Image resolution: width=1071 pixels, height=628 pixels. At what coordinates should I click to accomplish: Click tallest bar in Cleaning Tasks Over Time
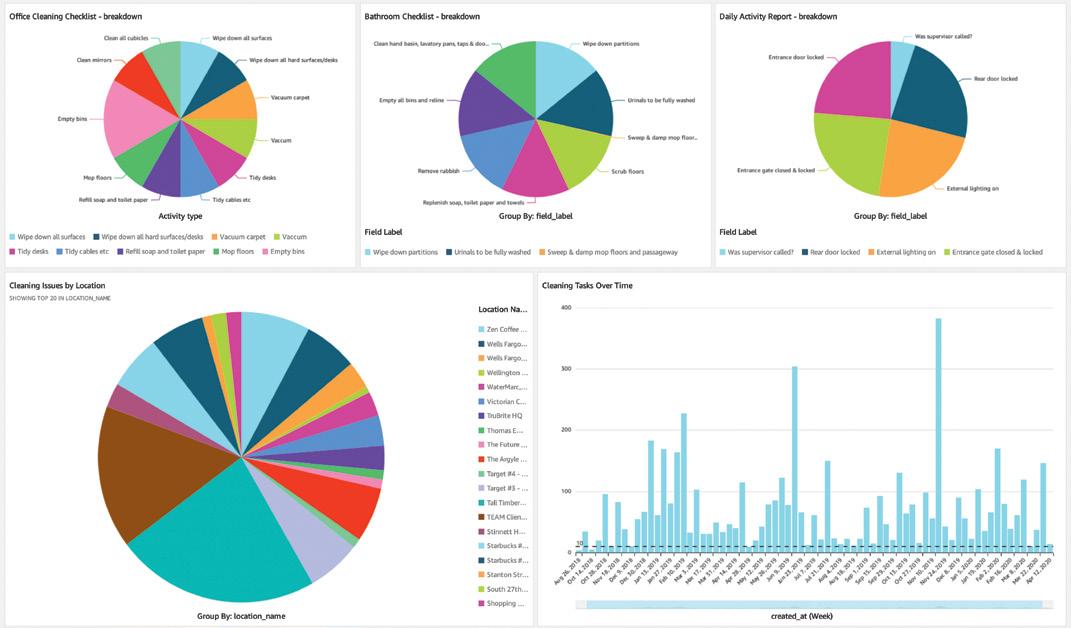pyautogui.click(x=938, y=435)
